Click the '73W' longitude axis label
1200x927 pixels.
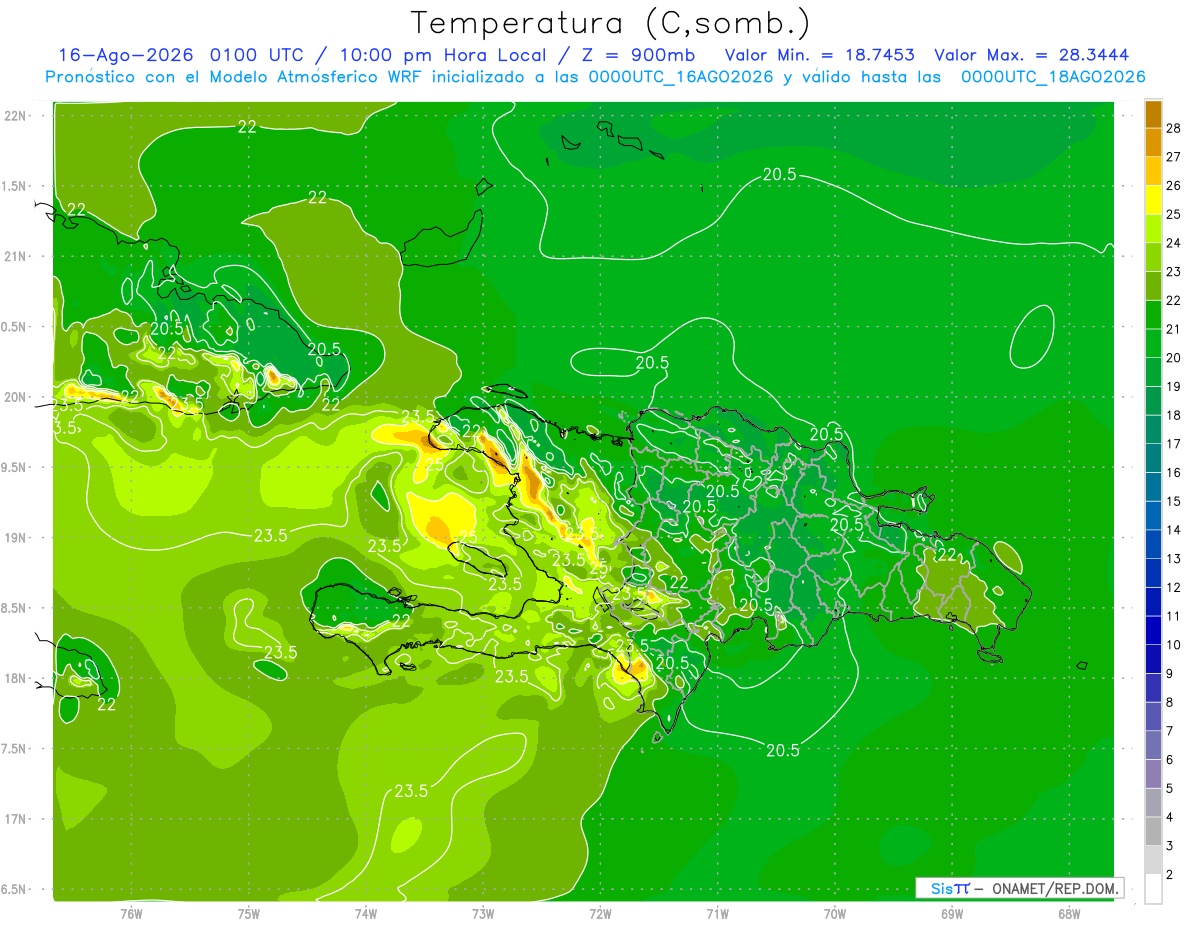[x=483, y=912]
